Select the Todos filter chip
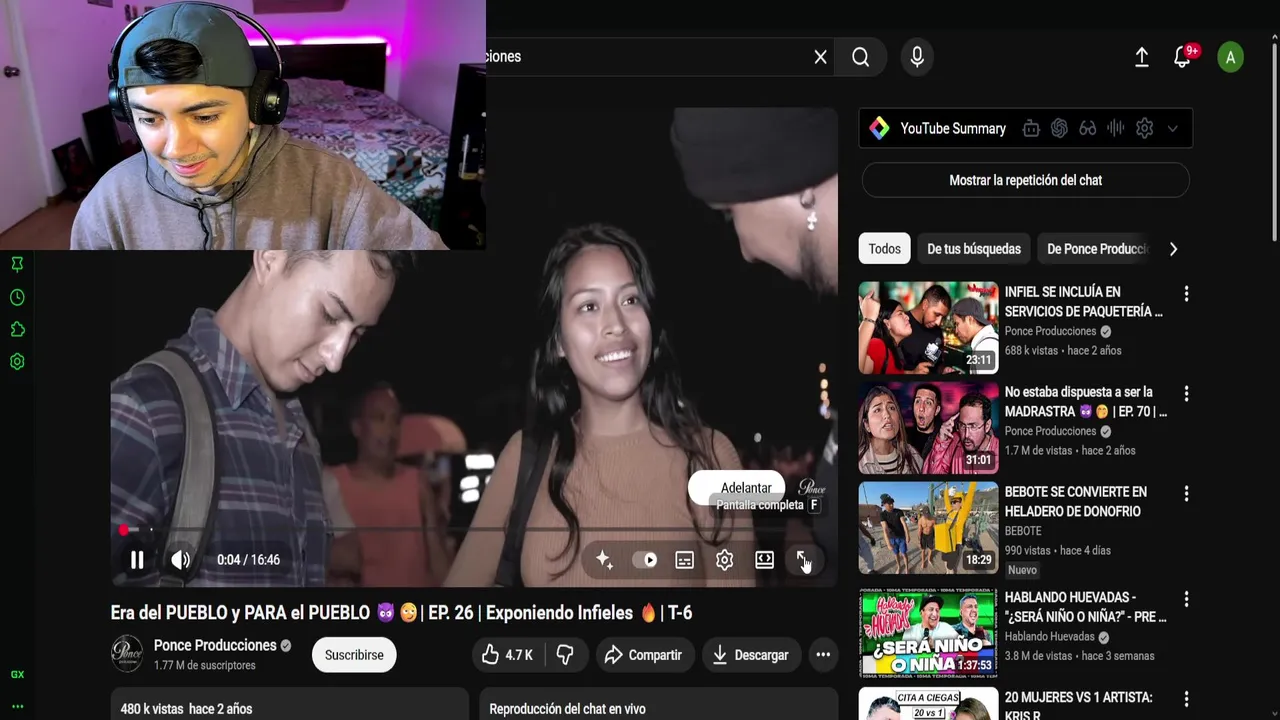 tap(884, 249)
